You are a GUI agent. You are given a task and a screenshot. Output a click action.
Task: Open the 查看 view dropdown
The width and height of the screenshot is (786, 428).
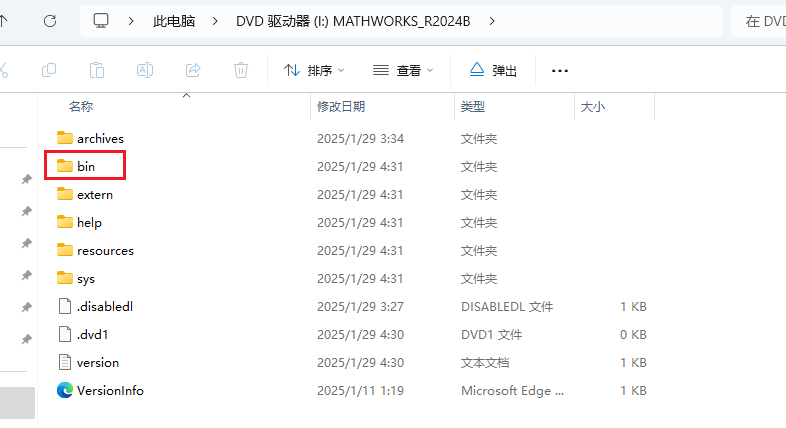click(x=403, y=70)
